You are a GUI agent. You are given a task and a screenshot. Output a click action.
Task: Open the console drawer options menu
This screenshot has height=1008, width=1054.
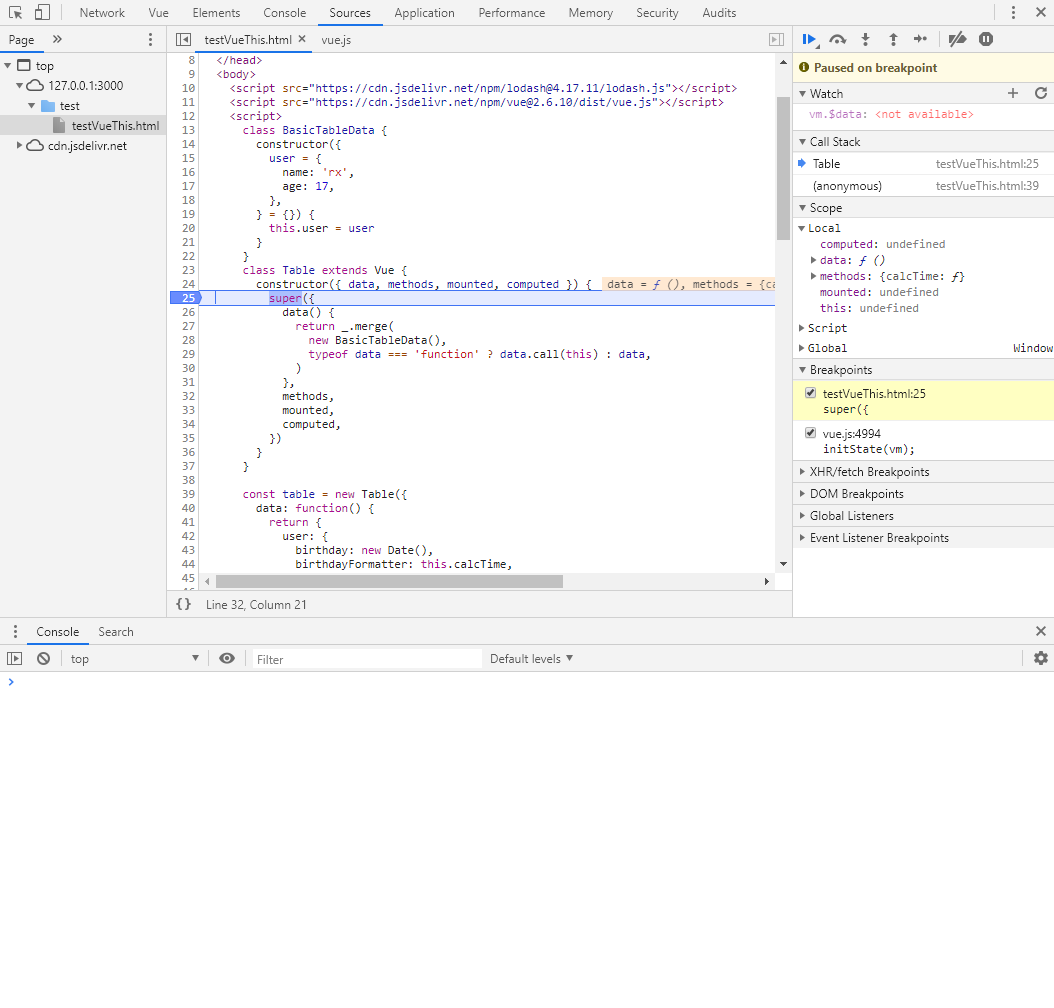point(15,632)
